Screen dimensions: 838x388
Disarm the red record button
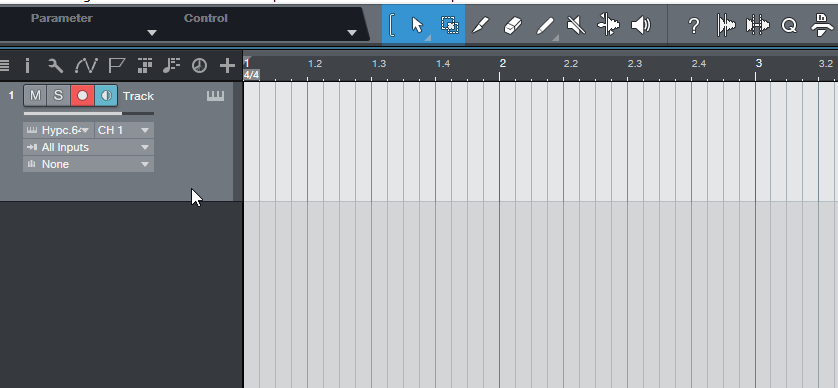click(82, 96)
